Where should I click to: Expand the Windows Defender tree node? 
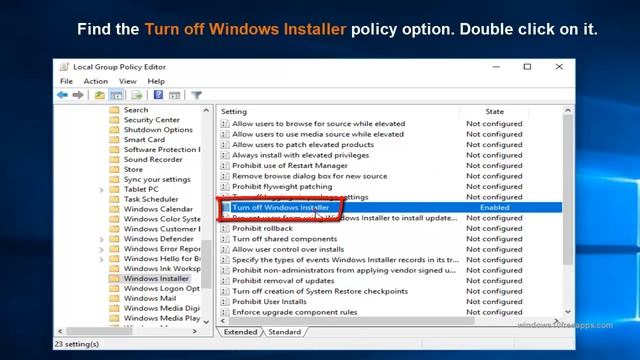pyautogui.click(x=102, y=240)
